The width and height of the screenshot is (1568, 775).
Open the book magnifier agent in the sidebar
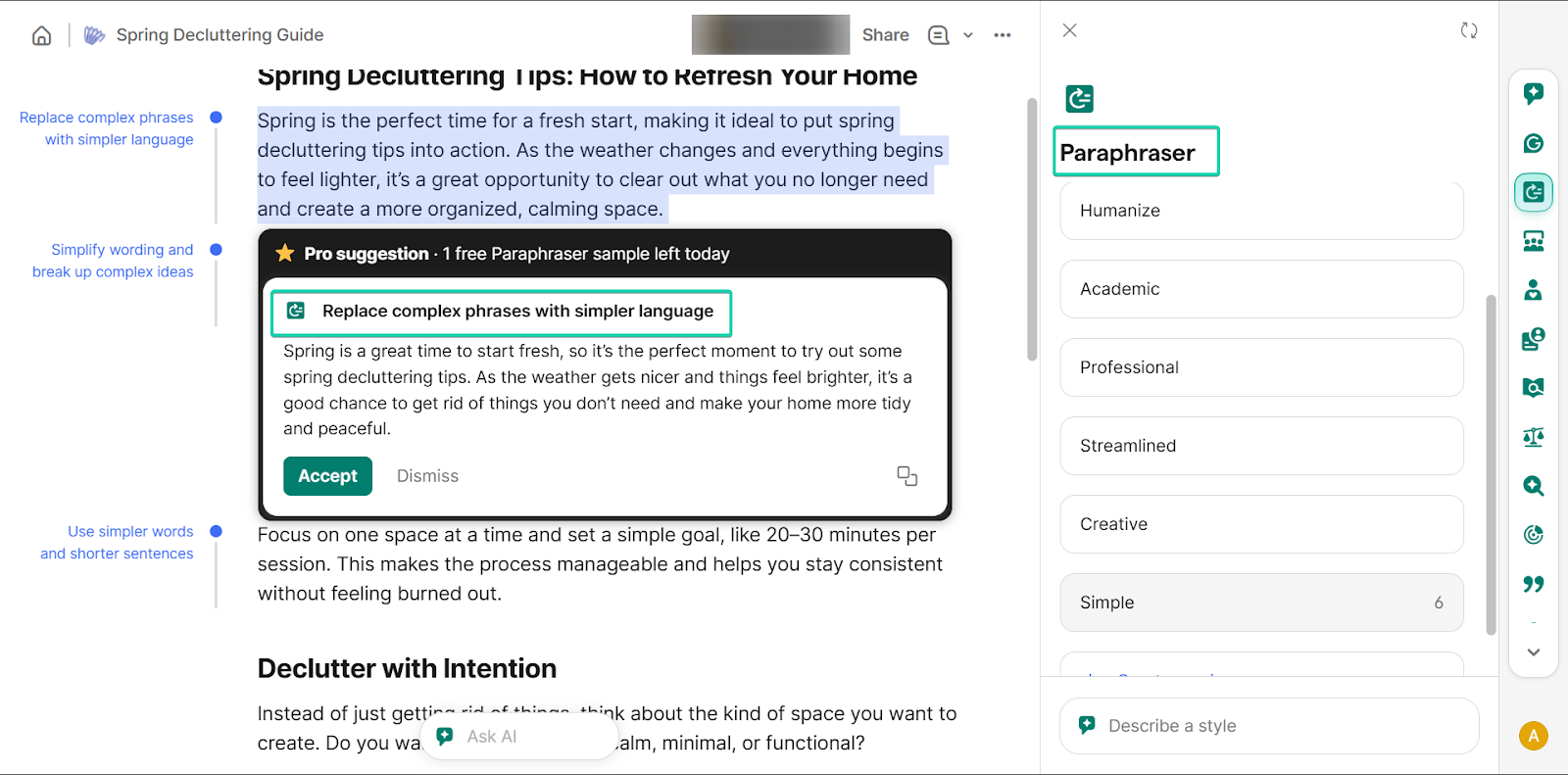[1534, 388]
